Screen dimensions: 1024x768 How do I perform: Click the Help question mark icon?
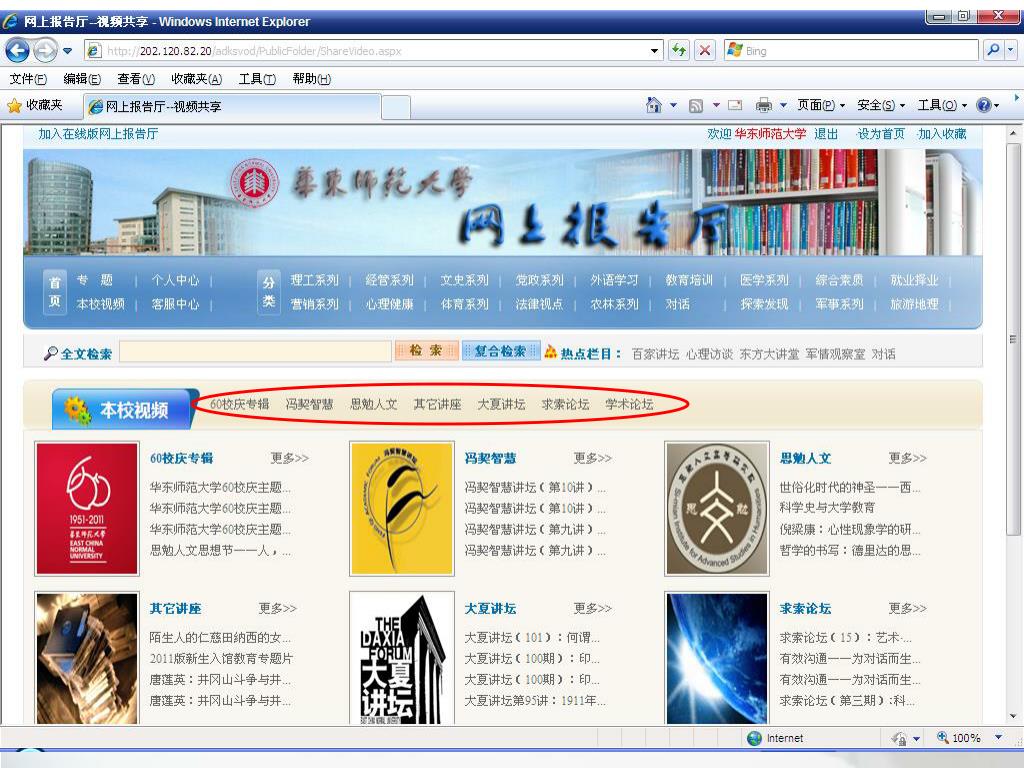[984, 105]
